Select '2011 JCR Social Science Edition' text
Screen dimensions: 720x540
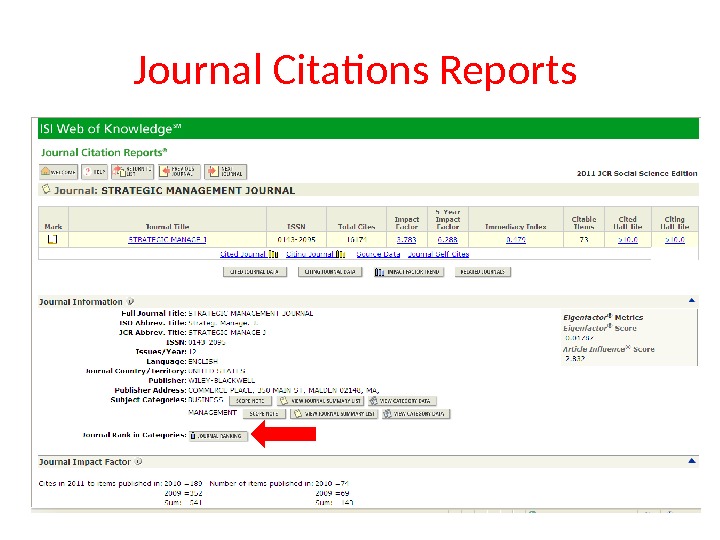pos(637,173)
